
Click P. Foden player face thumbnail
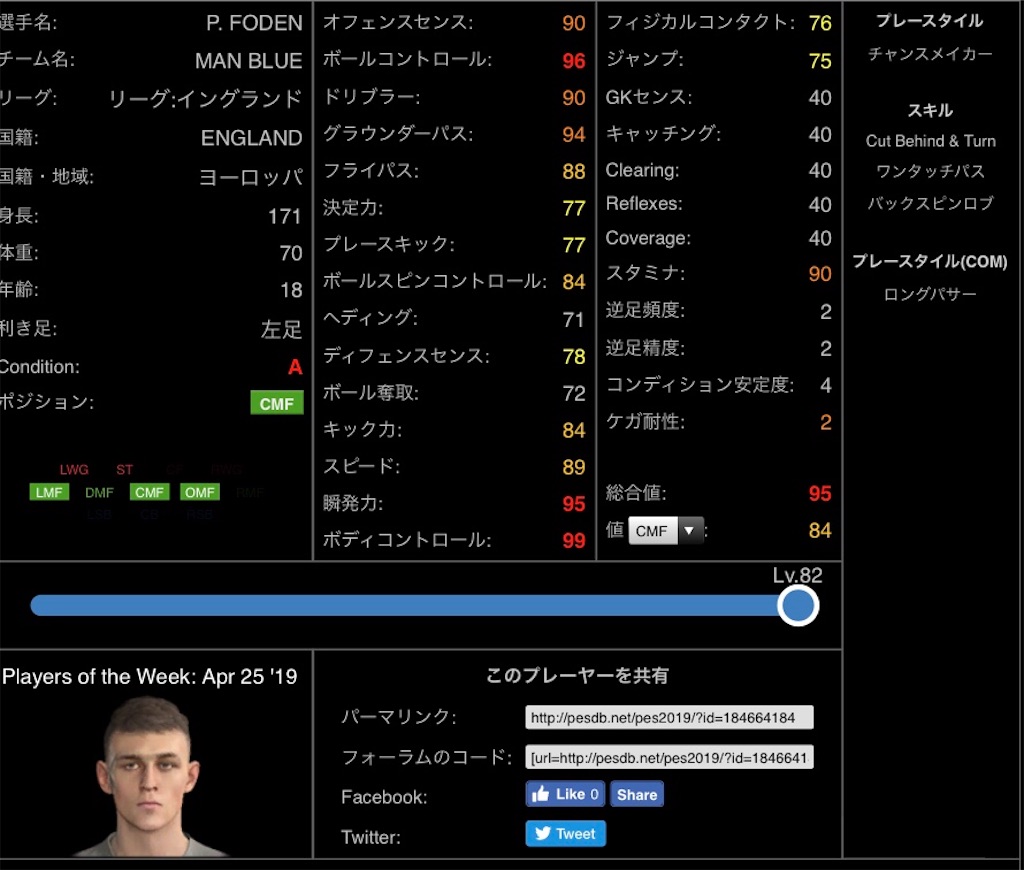(x=149, y=777)
